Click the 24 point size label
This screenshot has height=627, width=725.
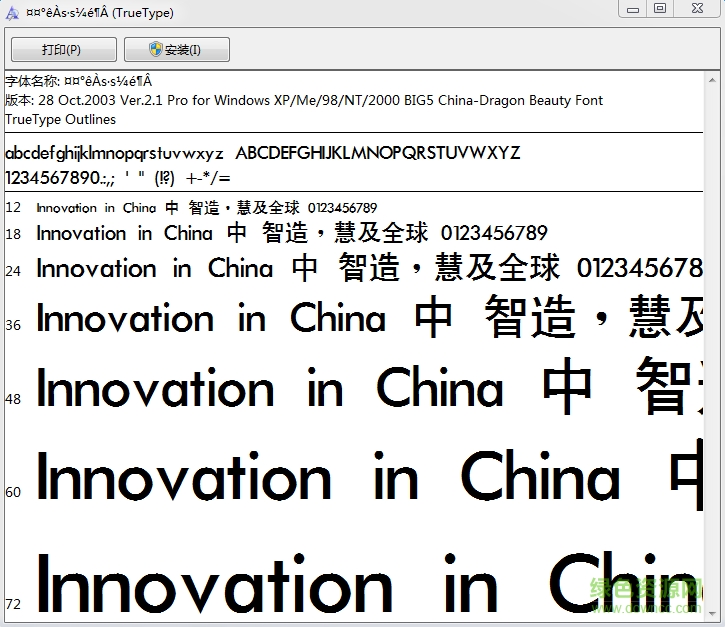[13, 271]
